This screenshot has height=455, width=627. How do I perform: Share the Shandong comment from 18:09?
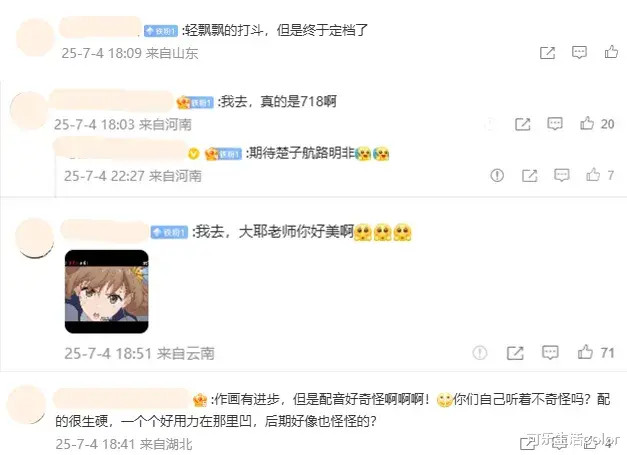547,52
